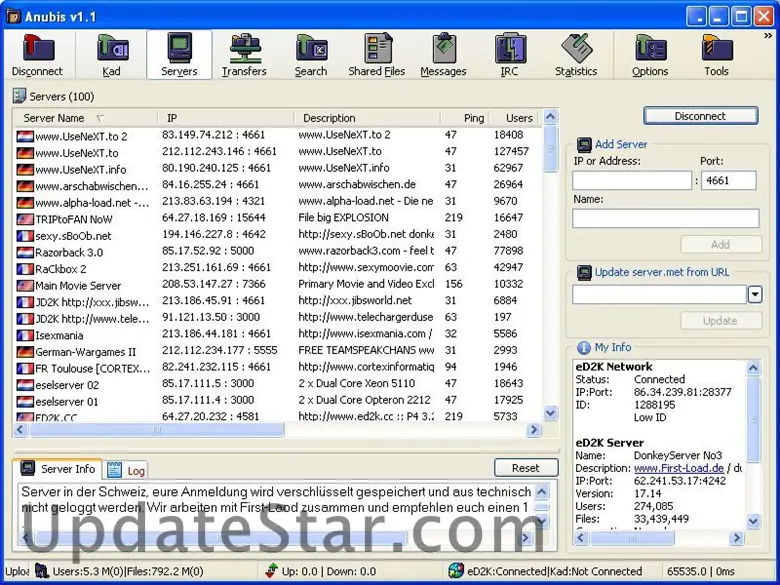Viewport: 780px width, 585px height.
Task: Click the IP or Address input field
Action: 632,181
